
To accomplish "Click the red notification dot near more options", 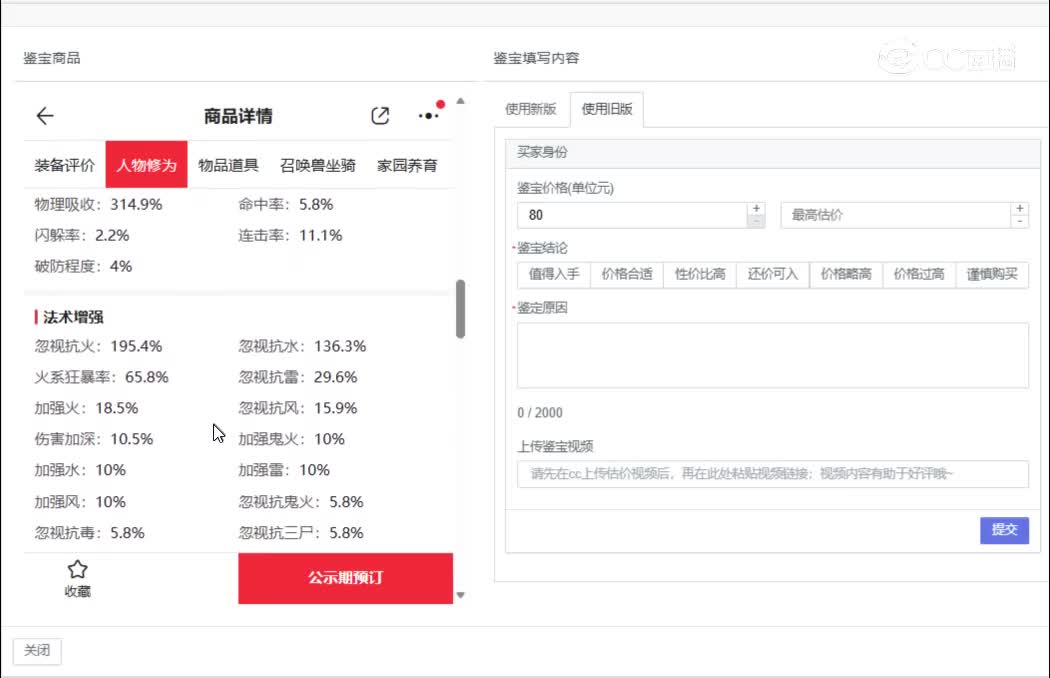I will (x=442, y=103).
